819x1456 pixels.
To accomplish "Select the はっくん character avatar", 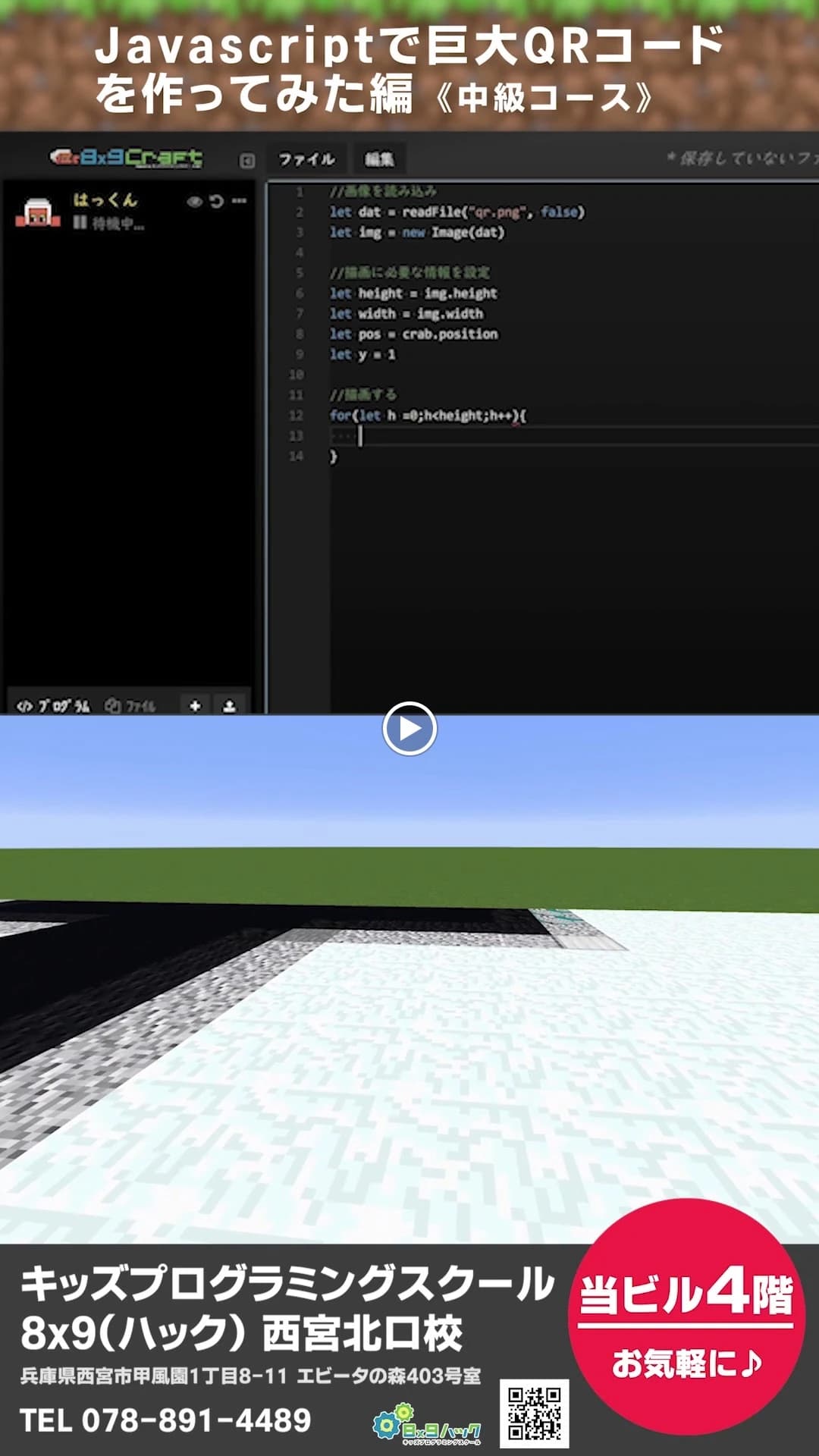I will coord(38,212).
